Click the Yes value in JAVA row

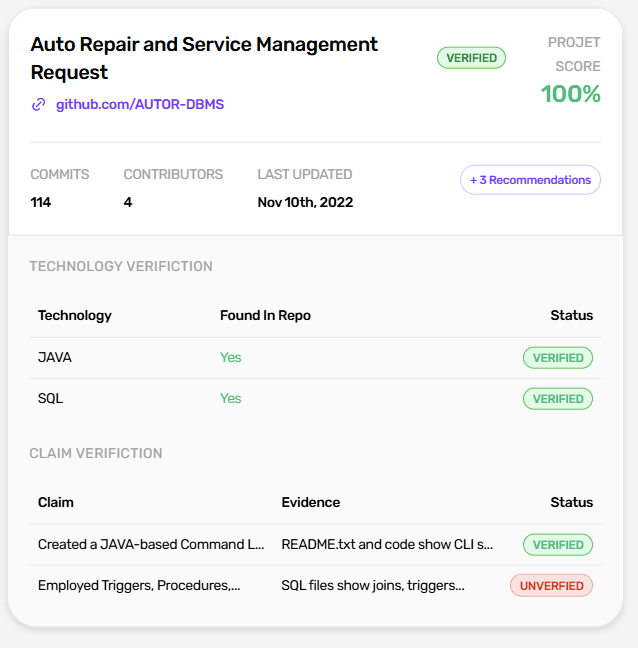pos(230,357)
